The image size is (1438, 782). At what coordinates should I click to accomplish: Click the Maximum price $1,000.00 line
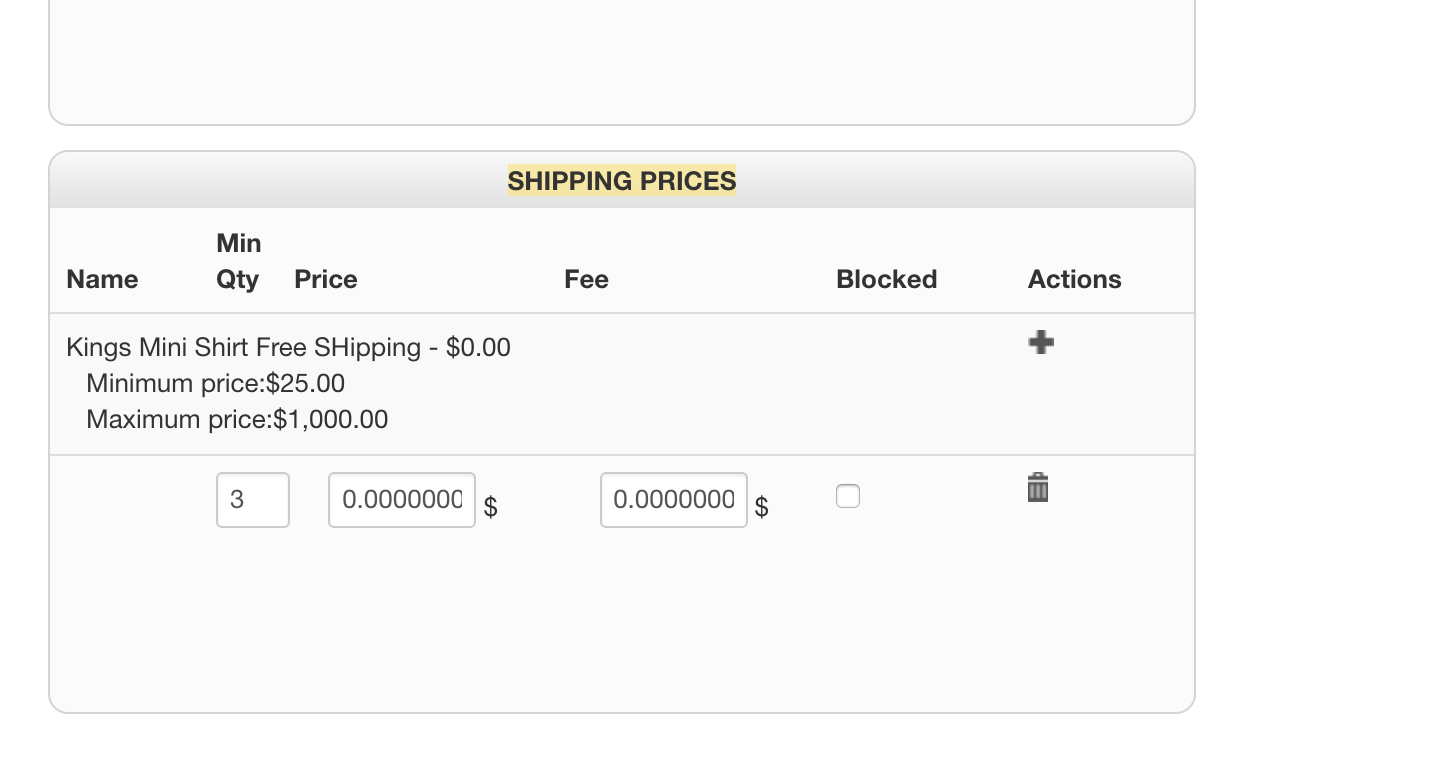(237, 419)
